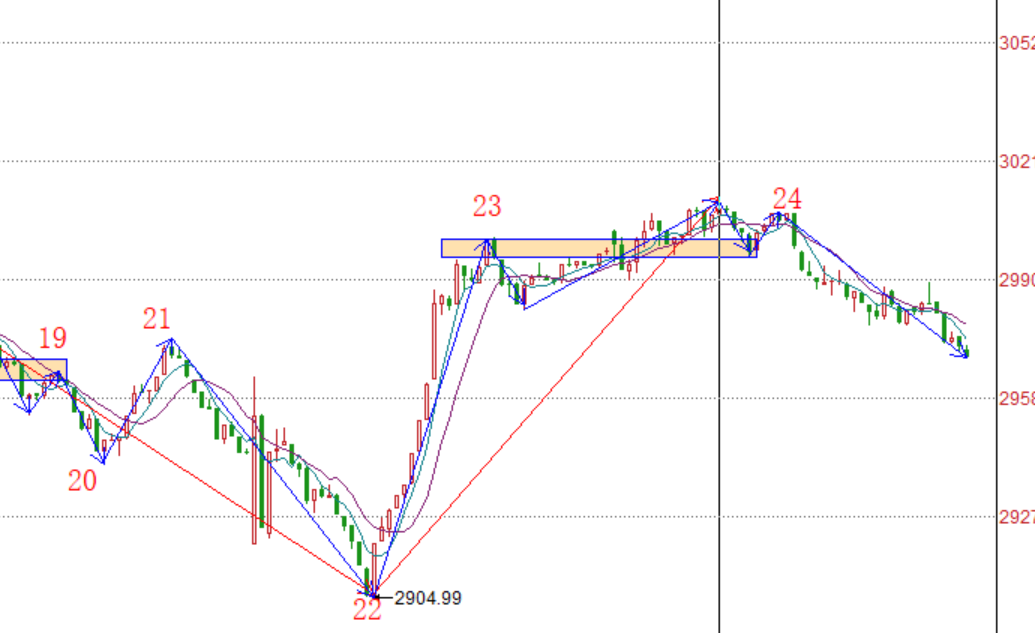Select the "22" label at the chart low
The image size is (1035, 633).
click(367, 610)
